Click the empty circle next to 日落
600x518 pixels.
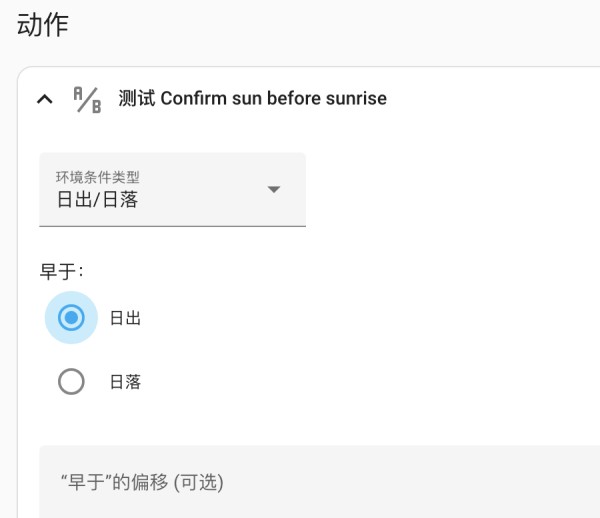[x=71, y=381]
